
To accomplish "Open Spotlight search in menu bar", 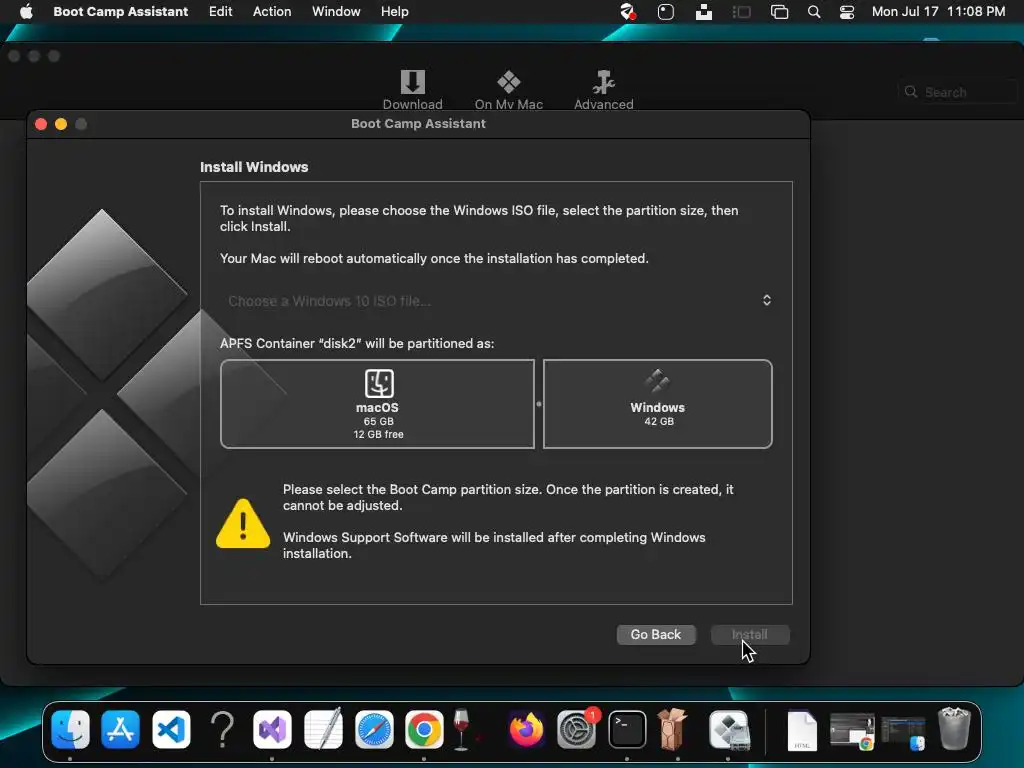I will tap(814, 12).
